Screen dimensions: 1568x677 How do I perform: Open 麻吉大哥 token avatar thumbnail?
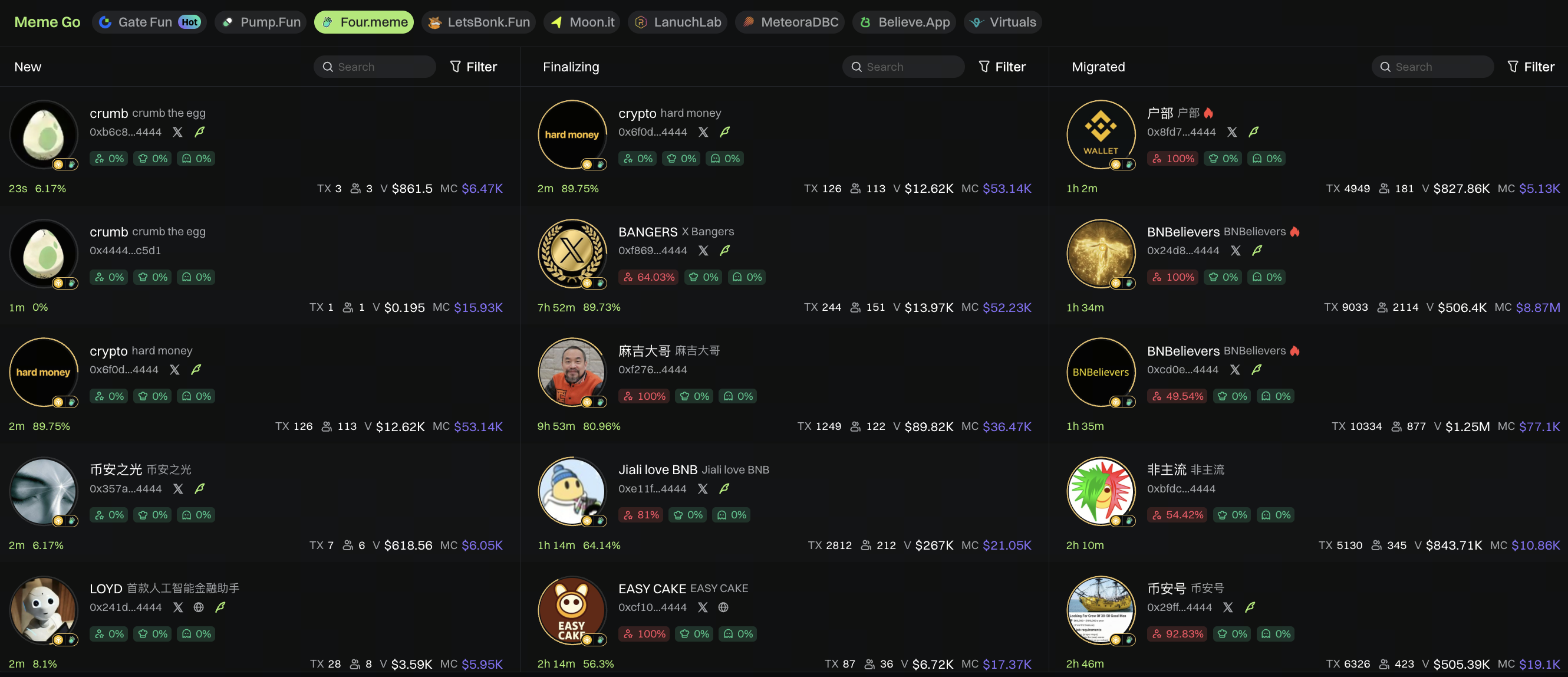[572, 372]
